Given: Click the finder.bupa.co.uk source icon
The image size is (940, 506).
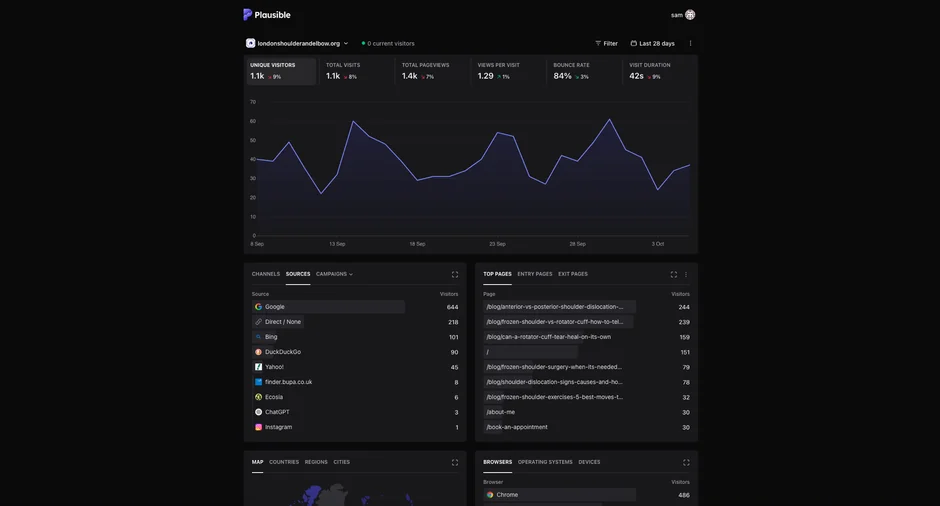Looking at the screenshot, I should coord(258,382).
